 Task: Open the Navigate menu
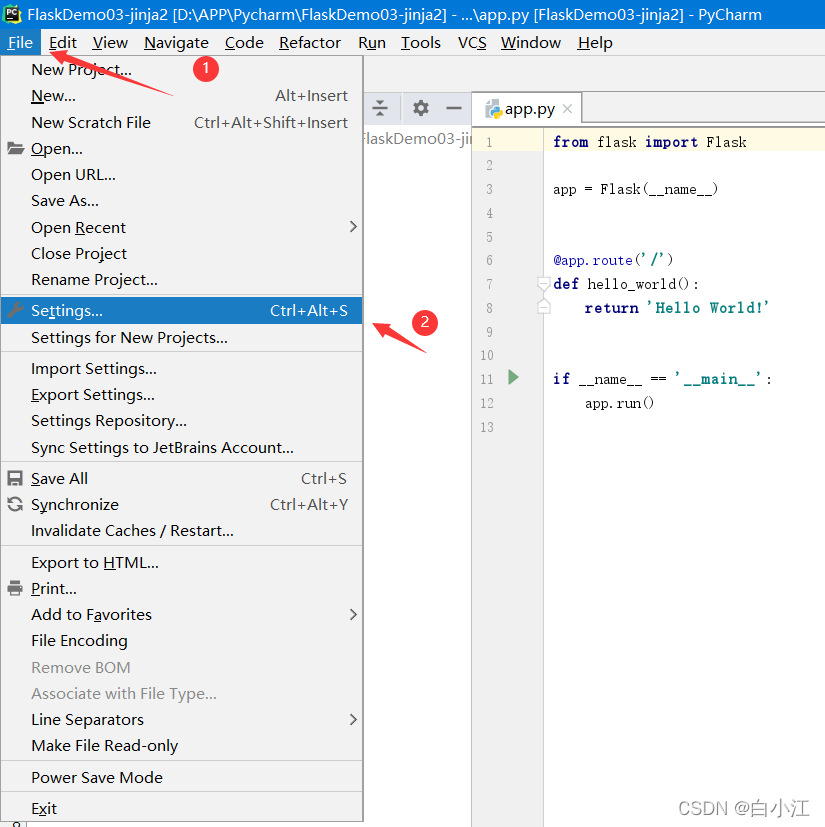[176, 43]
